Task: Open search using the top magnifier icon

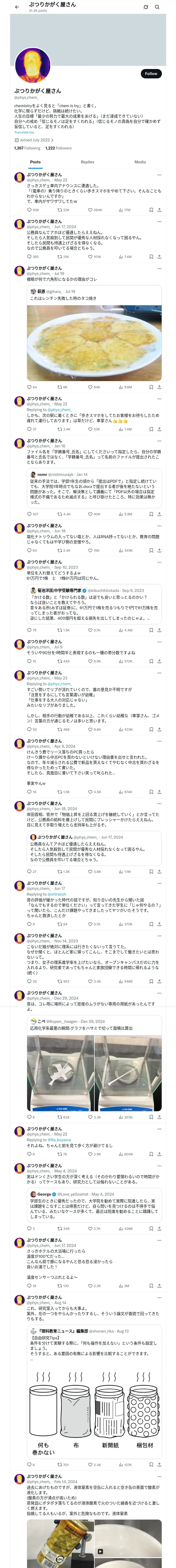Action: [x=157, y=7]
